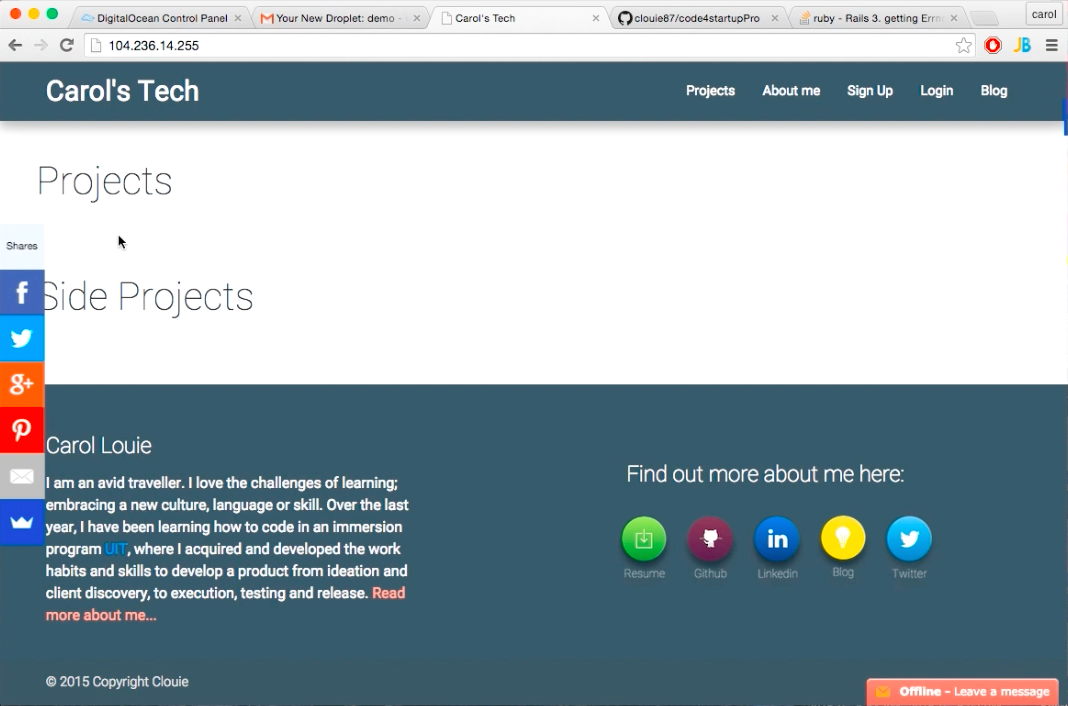This screenshot has height=706, width=1068.
Task: Reload the page
Action: 67,46
